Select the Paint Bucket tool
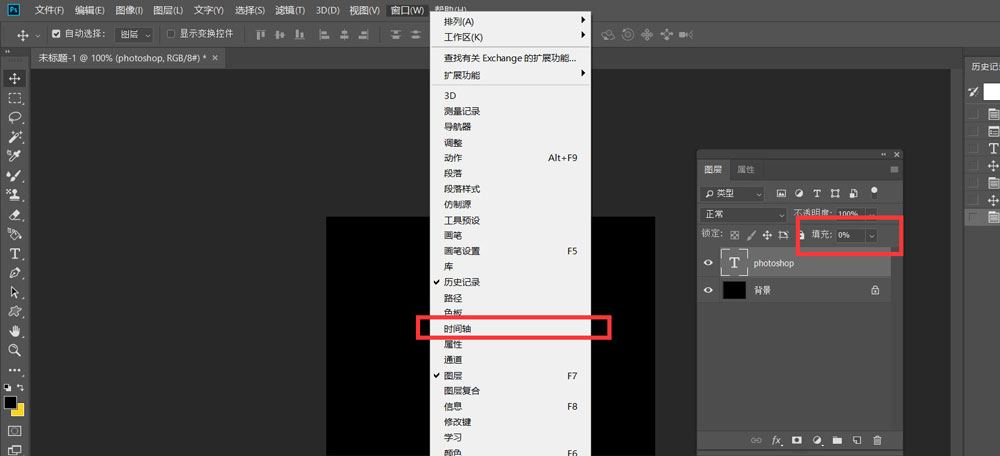Image resolution: width=1000 pixels, height=456 pixels. [x=14, y=233]
